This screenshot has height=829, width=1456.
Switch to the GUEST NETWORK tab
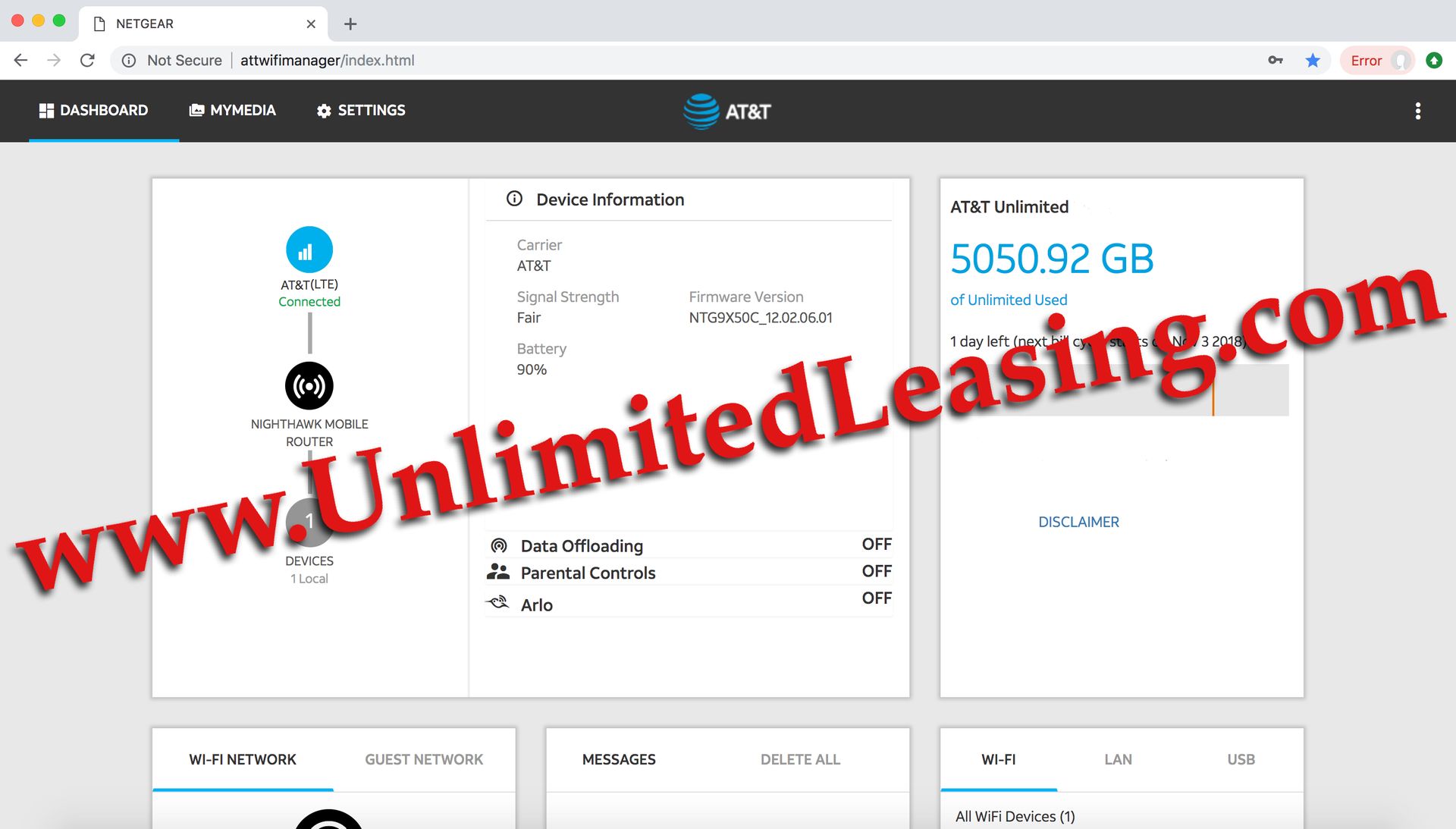(x=424, y=759)
